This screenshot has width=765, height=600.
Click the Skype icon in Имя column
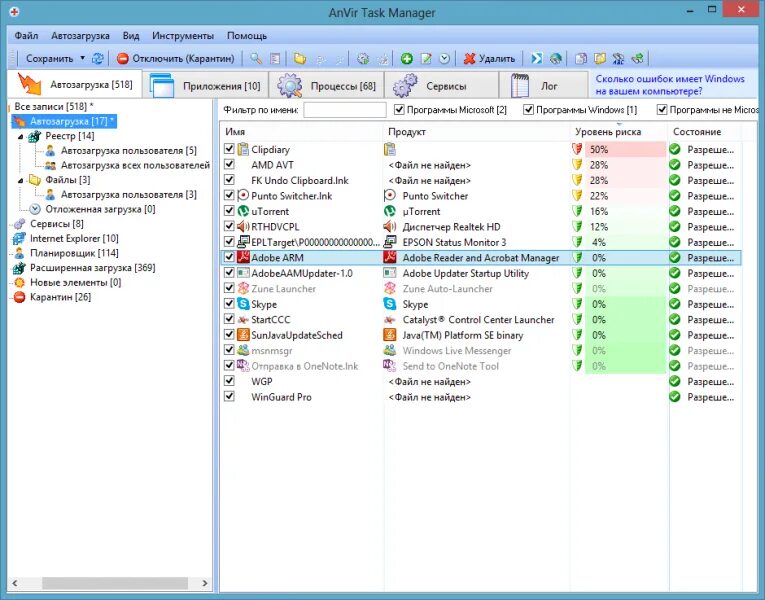point(243,304)
